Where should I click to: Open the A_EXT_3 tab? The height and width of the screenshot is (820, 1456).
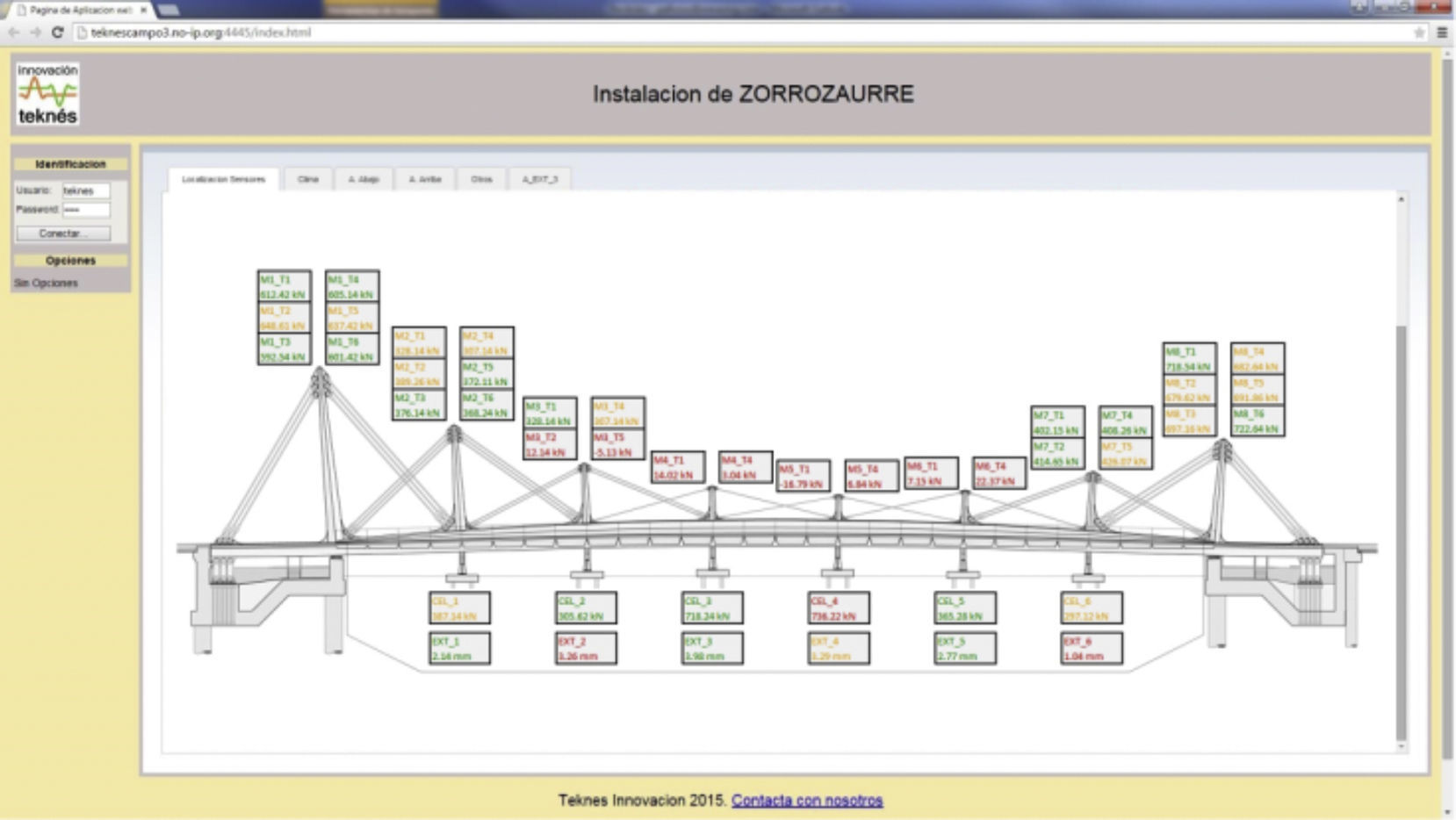coord(540,179)
